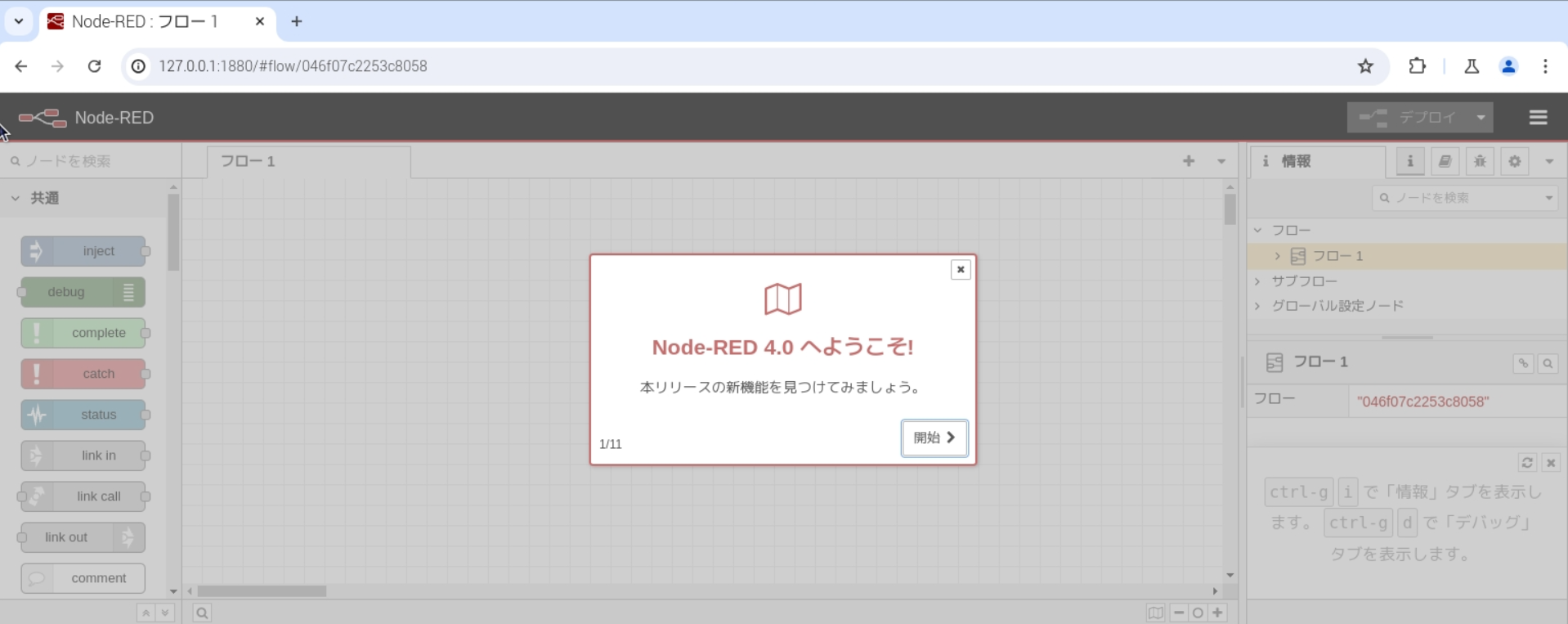1568x624 pixels.
Task: Click the palette vertical scrollbar
Action: [173, 232]
